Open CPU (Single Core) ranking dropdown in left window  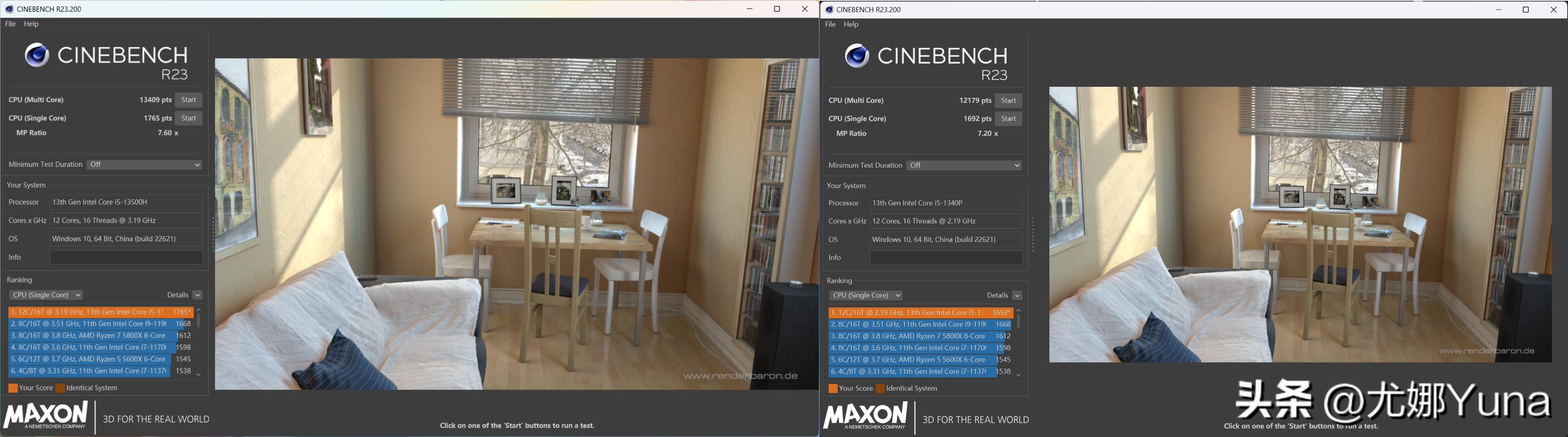point(46,295)
